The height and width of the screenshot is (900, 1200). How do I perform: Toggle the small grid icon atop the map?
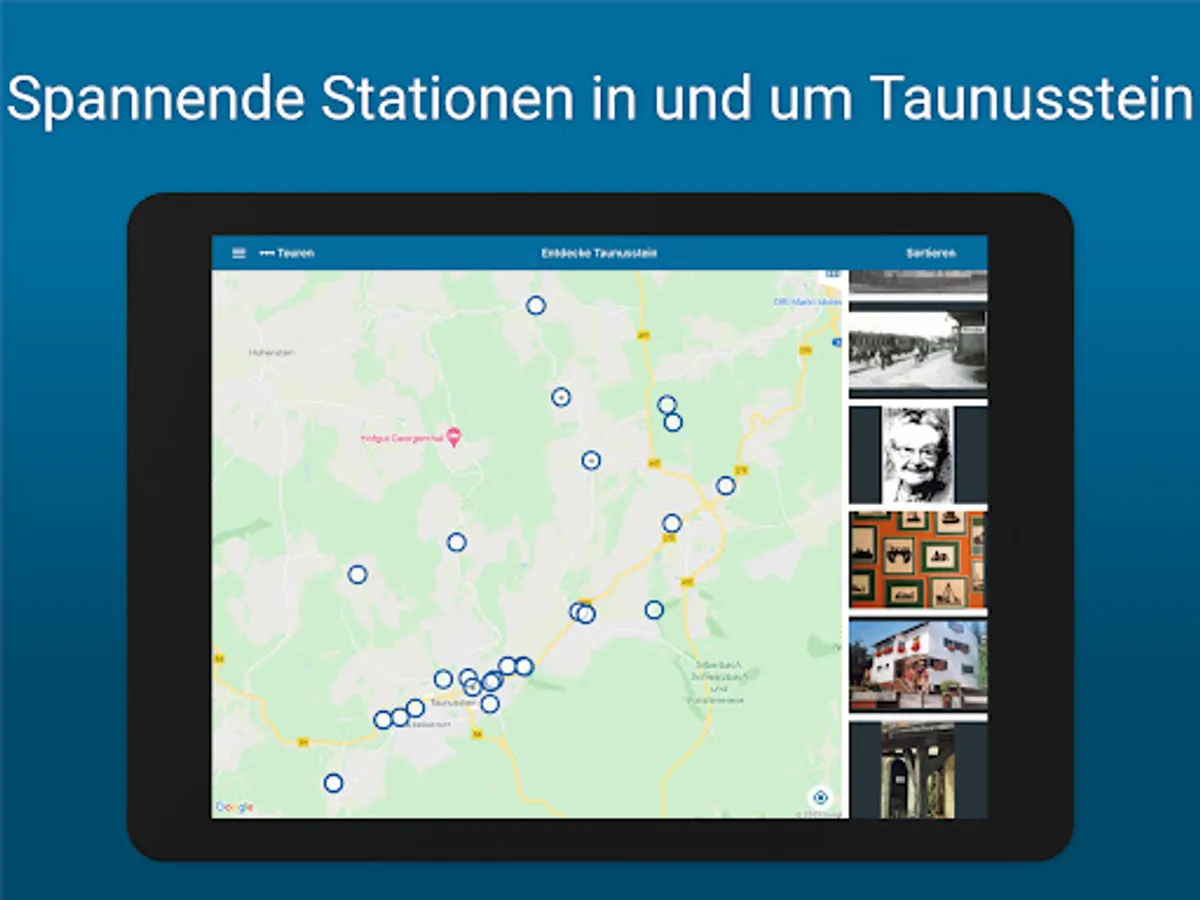tap(831, 274)
